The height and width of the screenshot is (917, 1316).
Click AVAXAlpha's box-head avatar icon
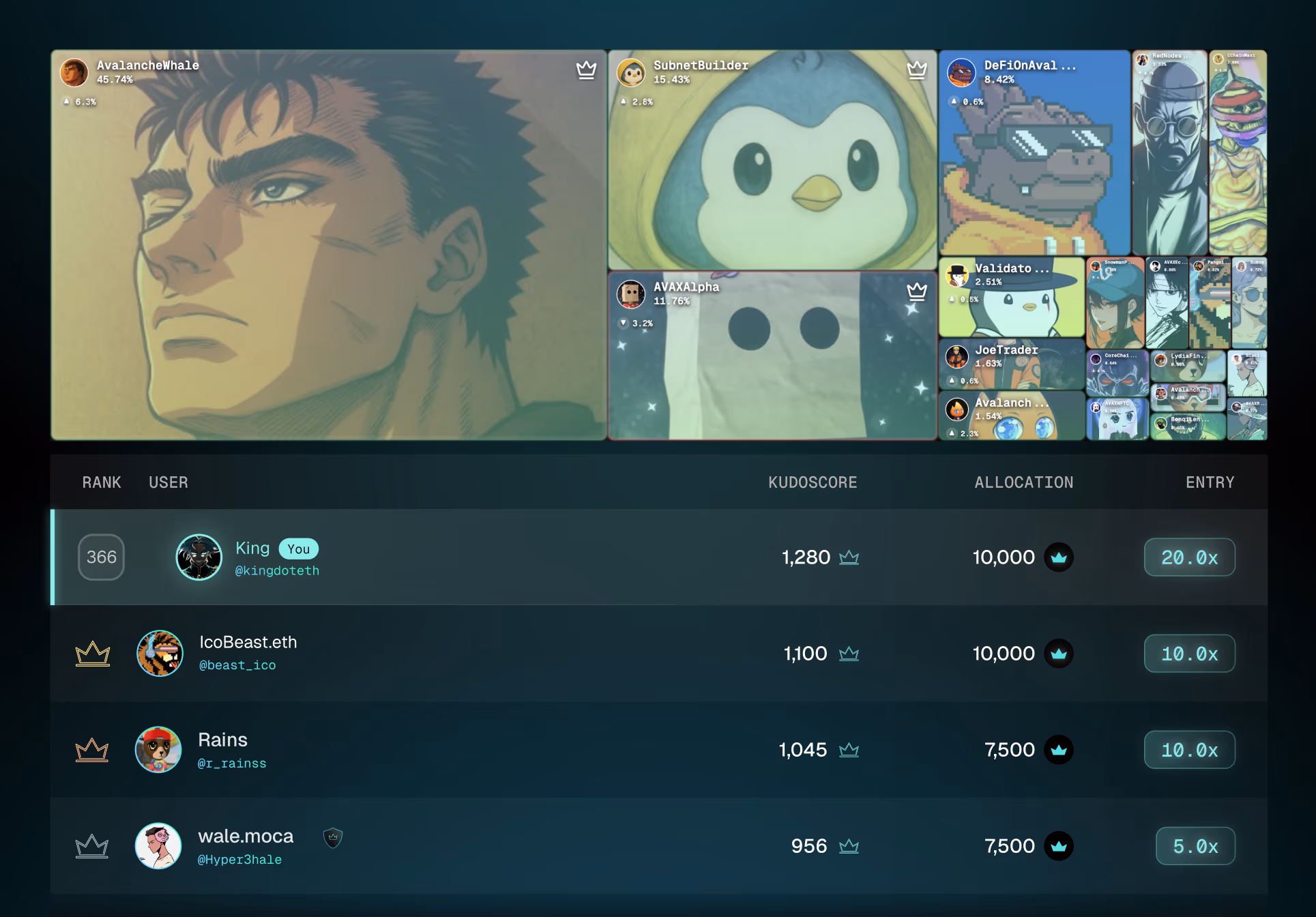[x=630, y=293]
